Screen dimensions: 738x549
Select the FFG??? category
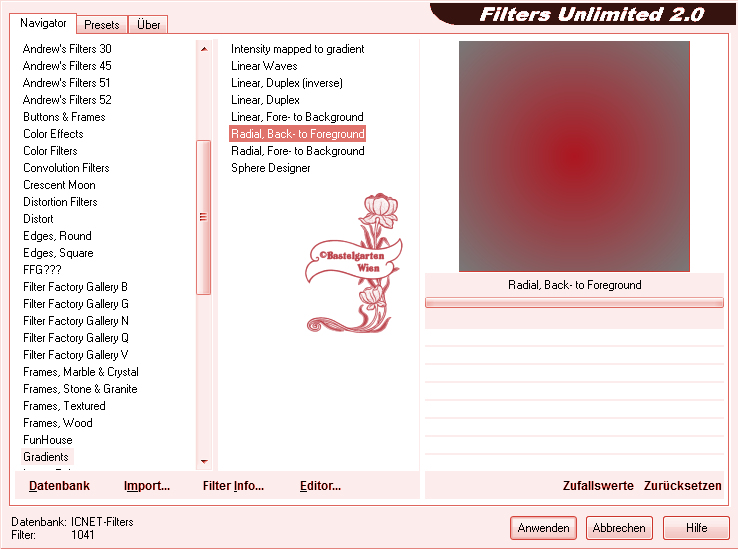[x=42, y=270]
